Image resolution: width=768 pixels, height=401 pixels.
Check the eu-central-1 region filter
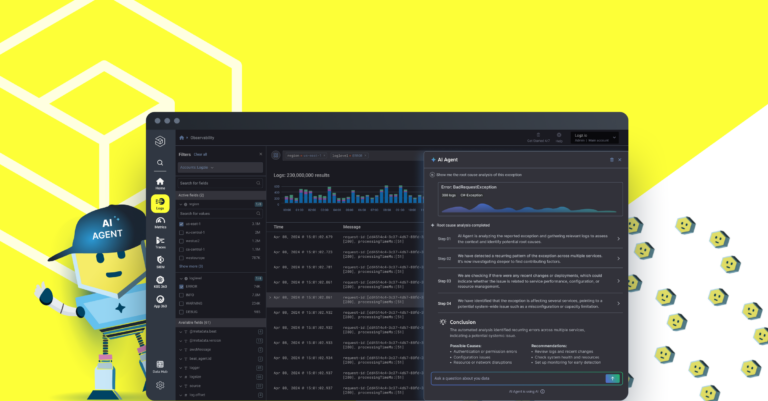(182, 232)
